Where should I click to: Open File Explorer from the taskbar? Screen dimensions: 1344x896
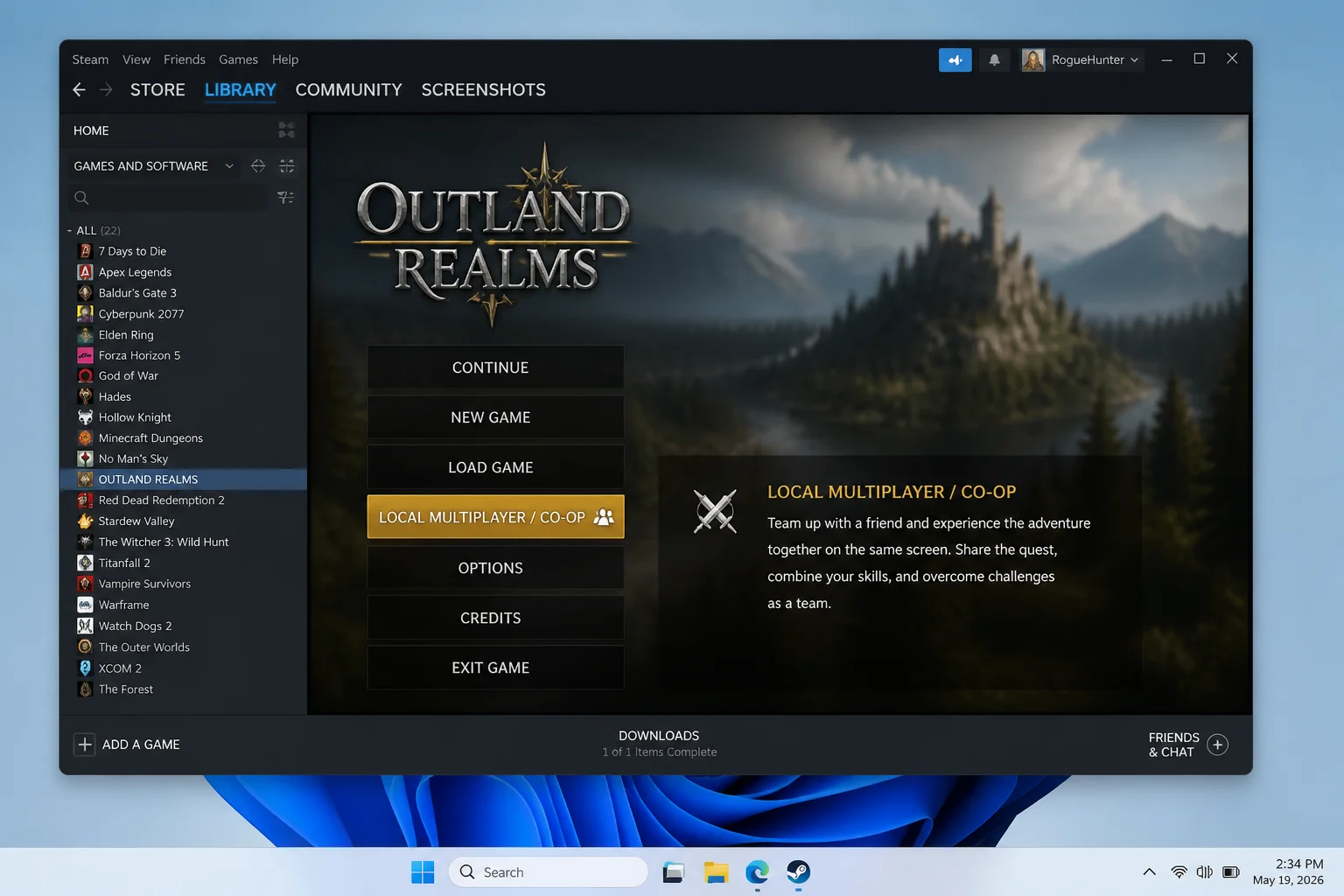point(716,871)
